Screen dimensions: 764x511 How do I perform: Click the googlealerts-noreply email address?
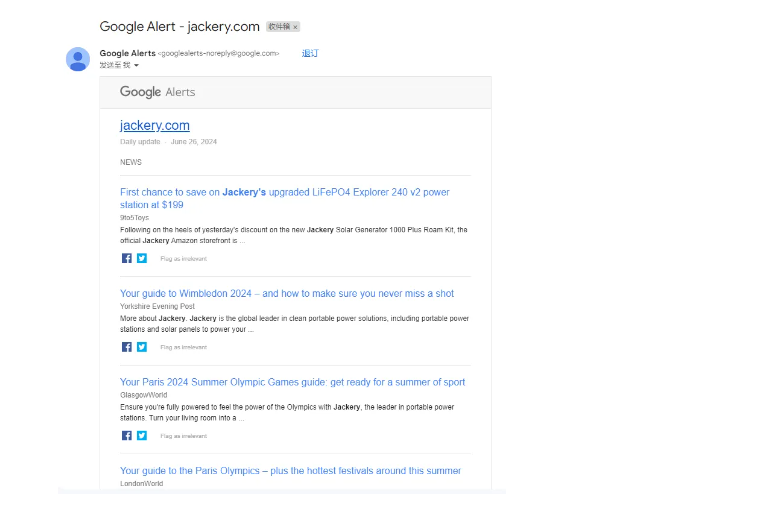pos(218,54)
